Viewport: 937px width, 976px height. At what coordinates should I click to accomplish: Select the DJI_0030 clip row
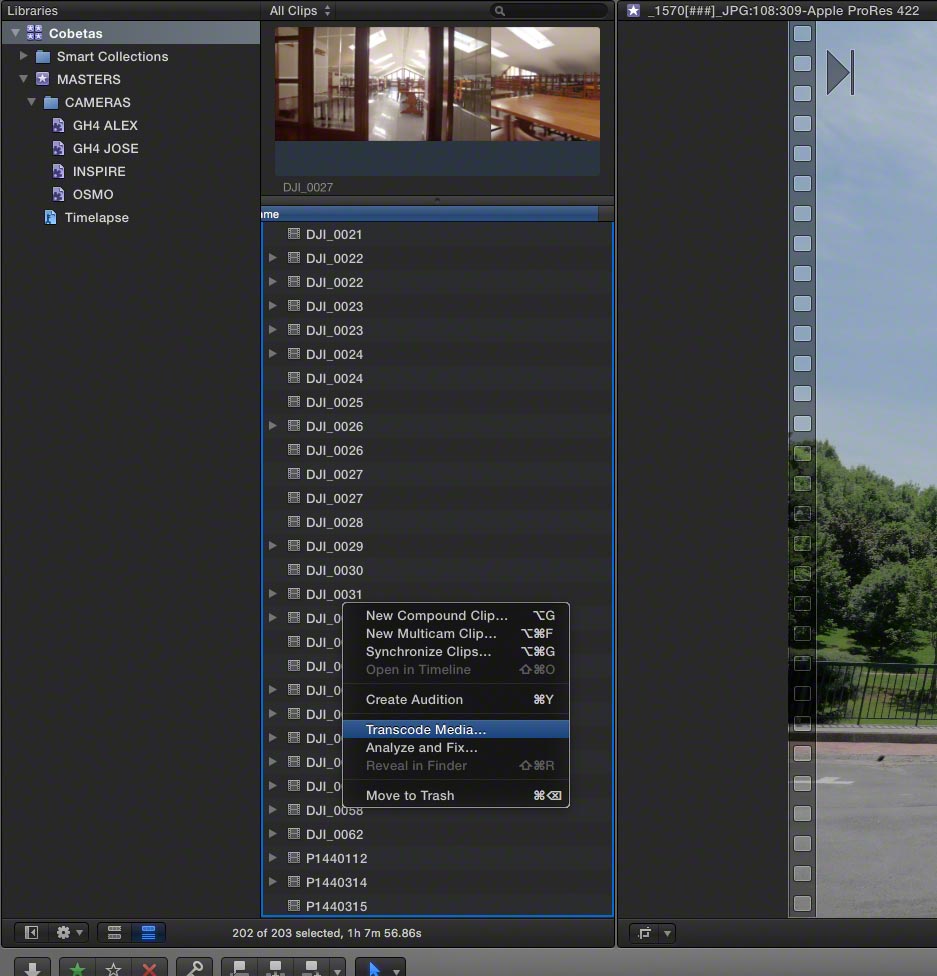437,570
